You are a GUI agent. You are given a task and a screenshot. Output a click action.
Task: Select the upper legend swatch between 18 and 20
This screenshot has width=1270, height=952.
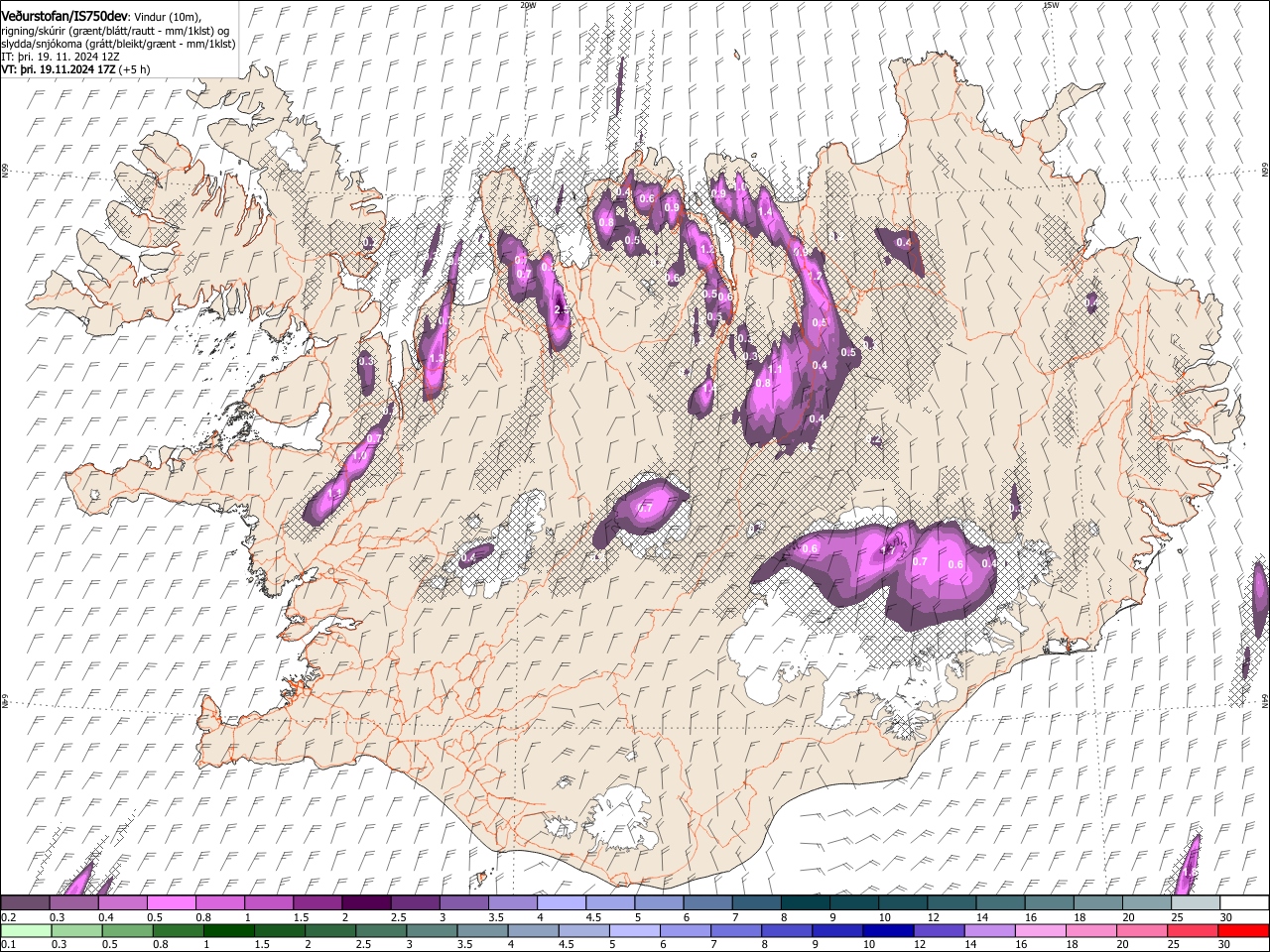(x=1097, y=902)
